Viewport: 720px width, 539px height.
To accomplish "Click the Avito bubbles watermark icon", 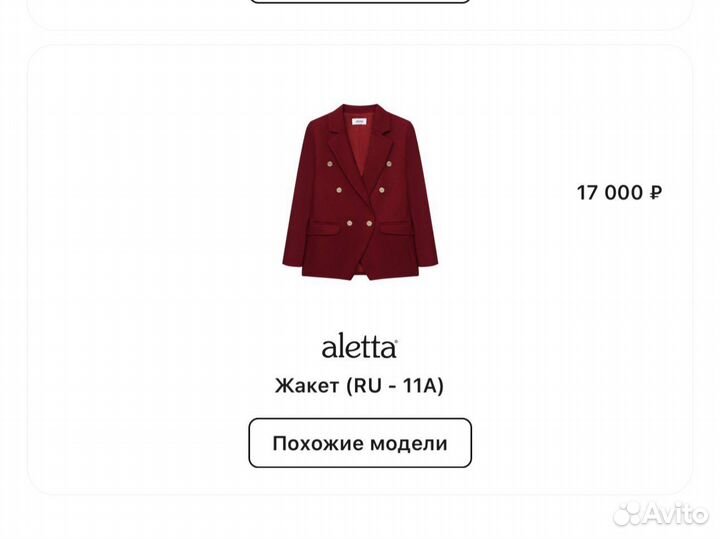I will click(629, 513).
